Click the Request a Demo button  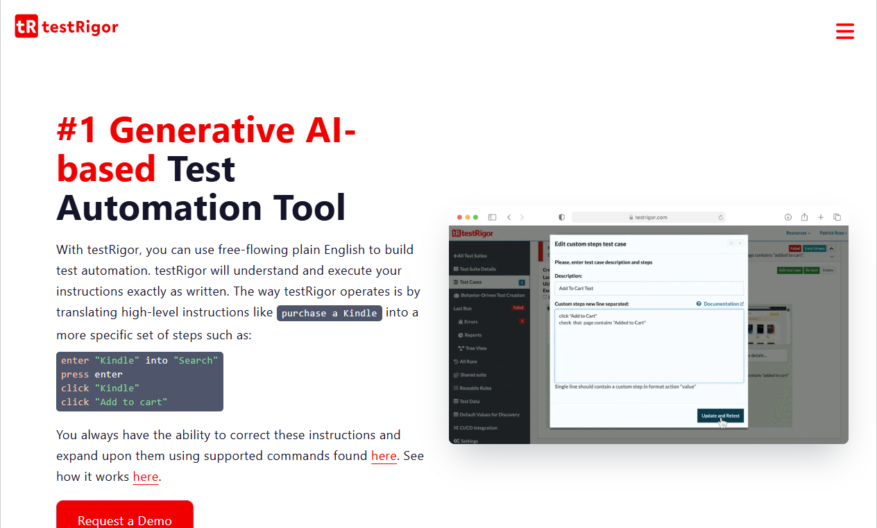click(x=125, y=515)
